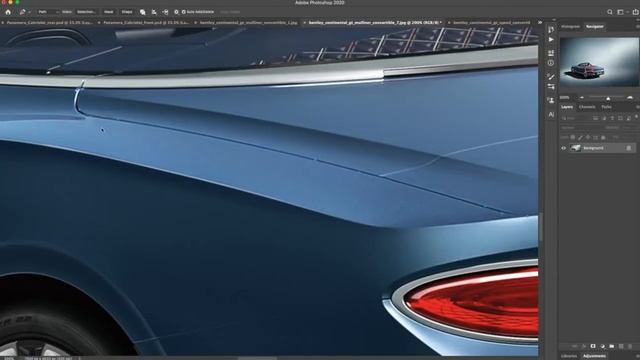Open the Search icon at top right
The width and height of the screenshot is (640, 360).
click(x=609, y=12)
